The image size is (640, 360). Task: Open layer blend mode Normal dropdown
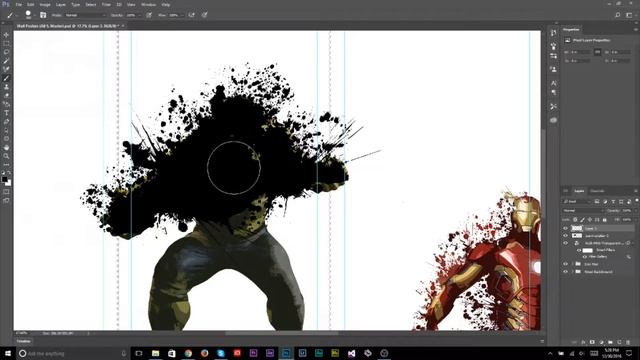pyautogui.click(x=584, y=211)
